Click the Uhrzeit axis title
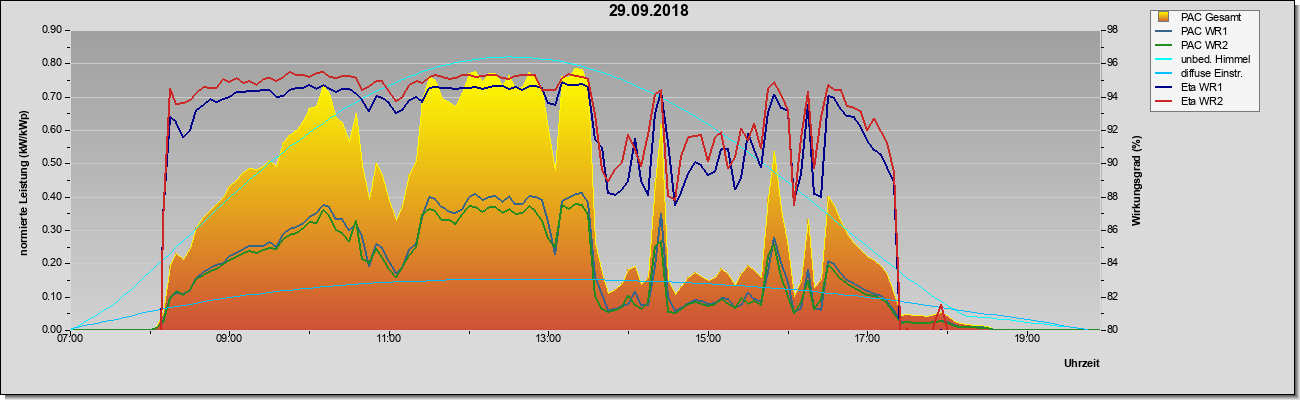The height and width of the screenshot is (400, 1300). point(1082,363)
